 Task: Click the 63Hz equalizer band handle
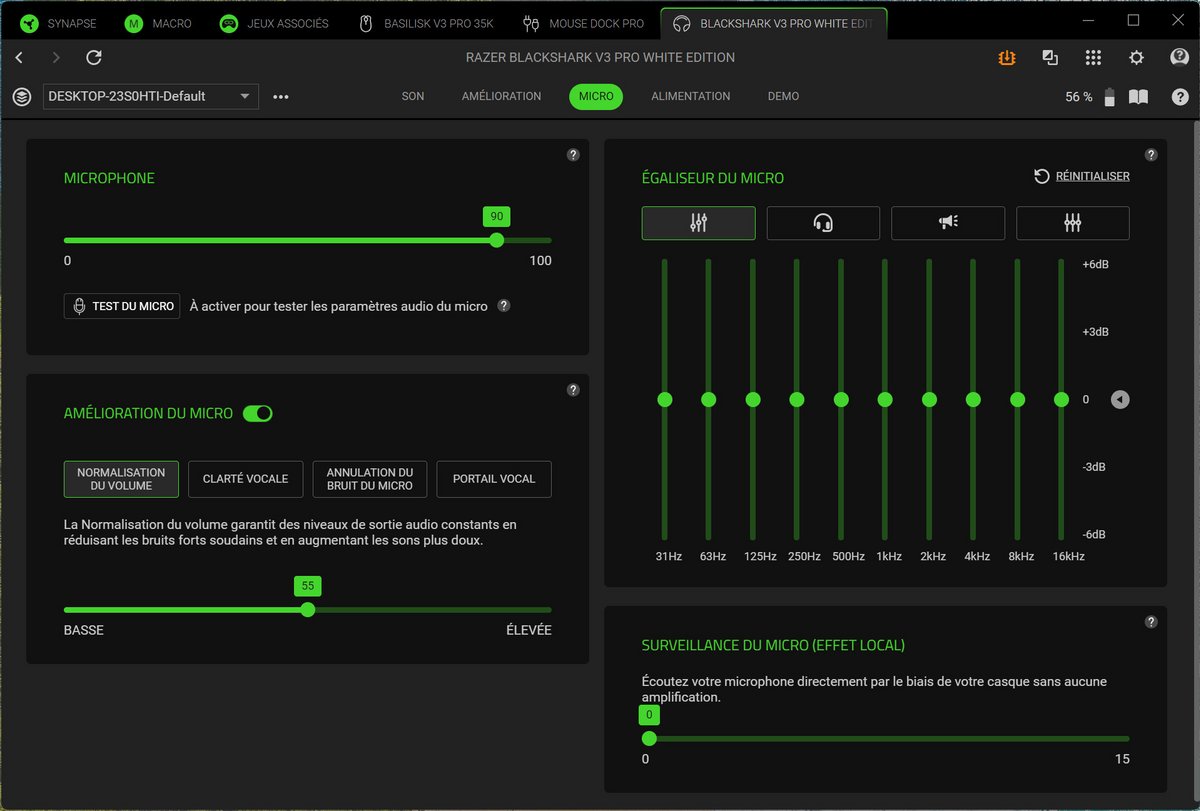709,400
